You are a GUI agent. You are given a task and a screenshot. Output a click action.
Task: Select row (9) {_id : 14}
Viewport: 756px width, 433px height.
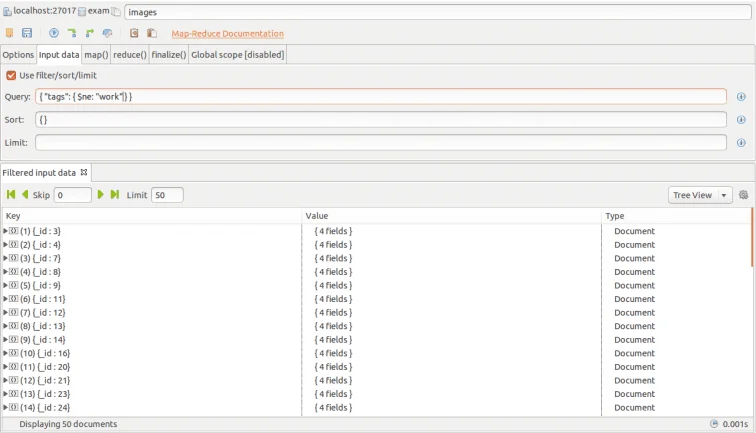377,339
